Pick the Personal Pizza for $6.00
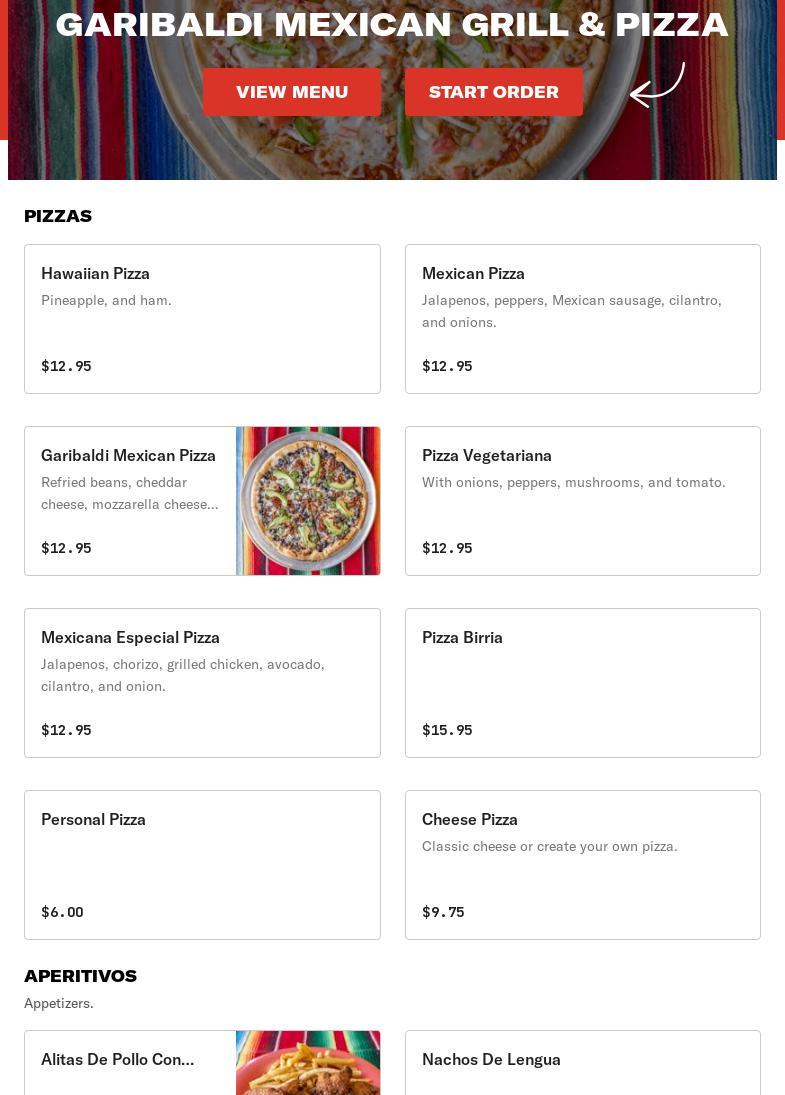Screen dimensions: 785x1095 [202, 865]
